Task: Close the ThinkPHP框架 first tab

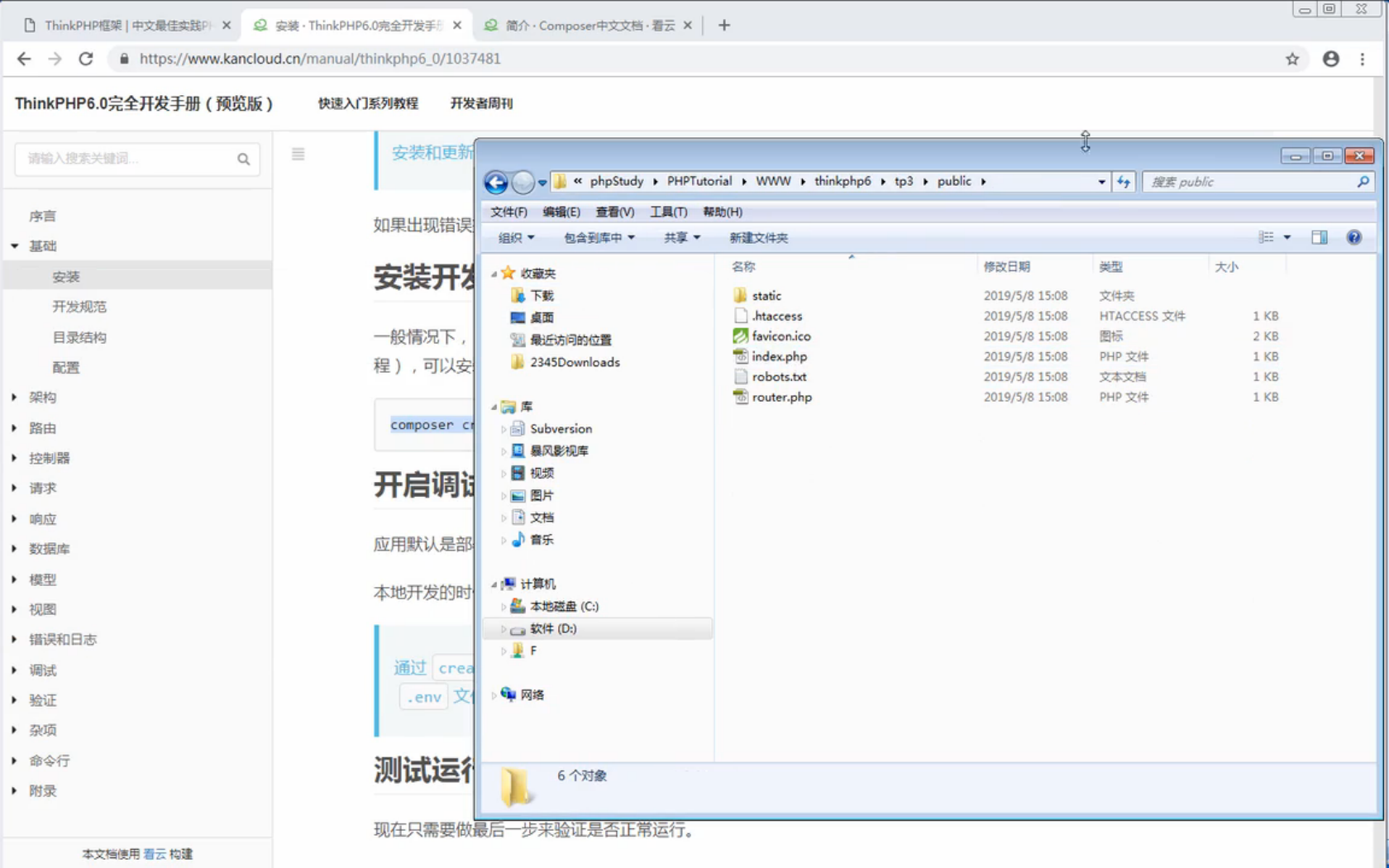Action: tap(227, 26)
